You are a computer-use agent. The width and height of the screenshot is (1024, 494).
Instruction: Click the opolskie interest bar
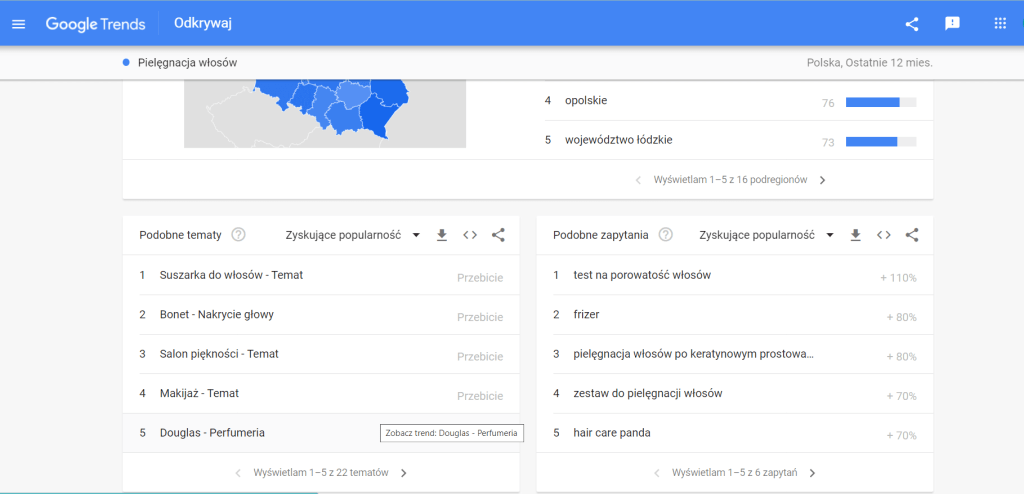(881, 102)
